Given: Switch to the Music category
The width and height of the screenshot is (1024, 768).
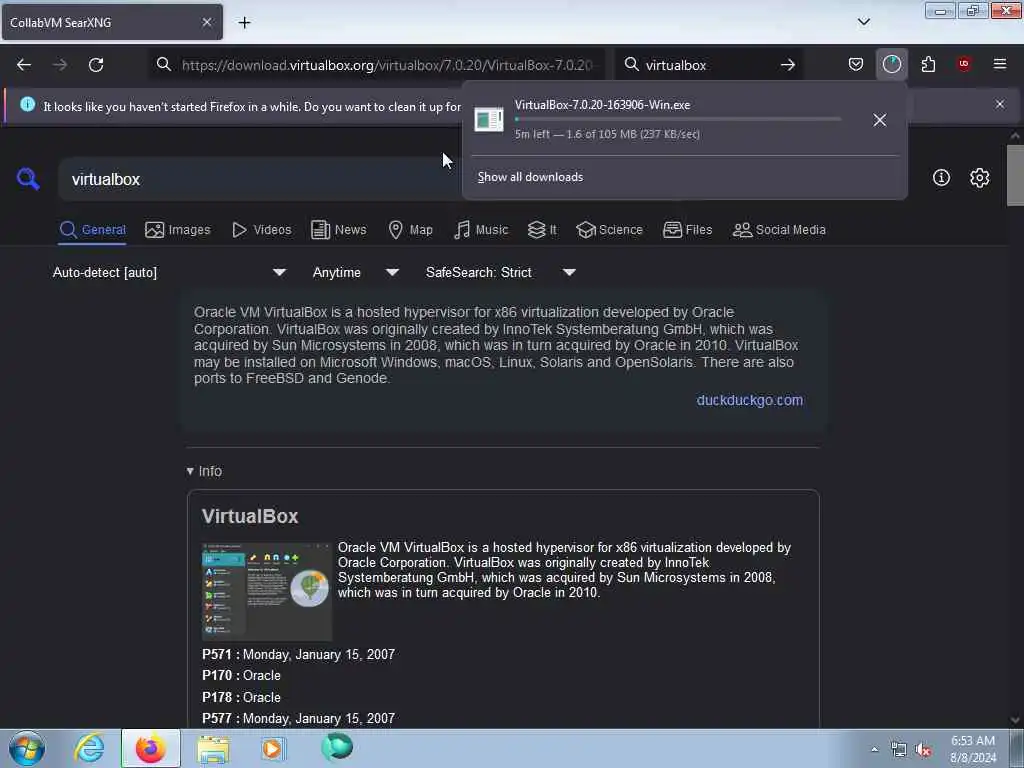Looking at the screenshot, I should point(481,230).
